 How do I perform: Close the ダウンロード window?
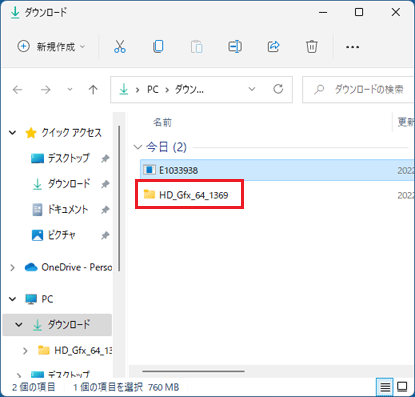tap(396, 12)
